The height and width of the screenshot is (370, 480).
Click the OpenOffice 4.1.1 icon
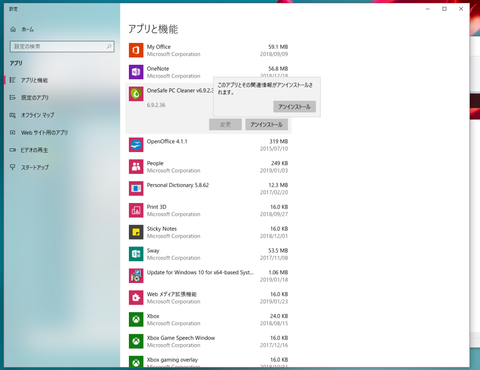point(136,145)
